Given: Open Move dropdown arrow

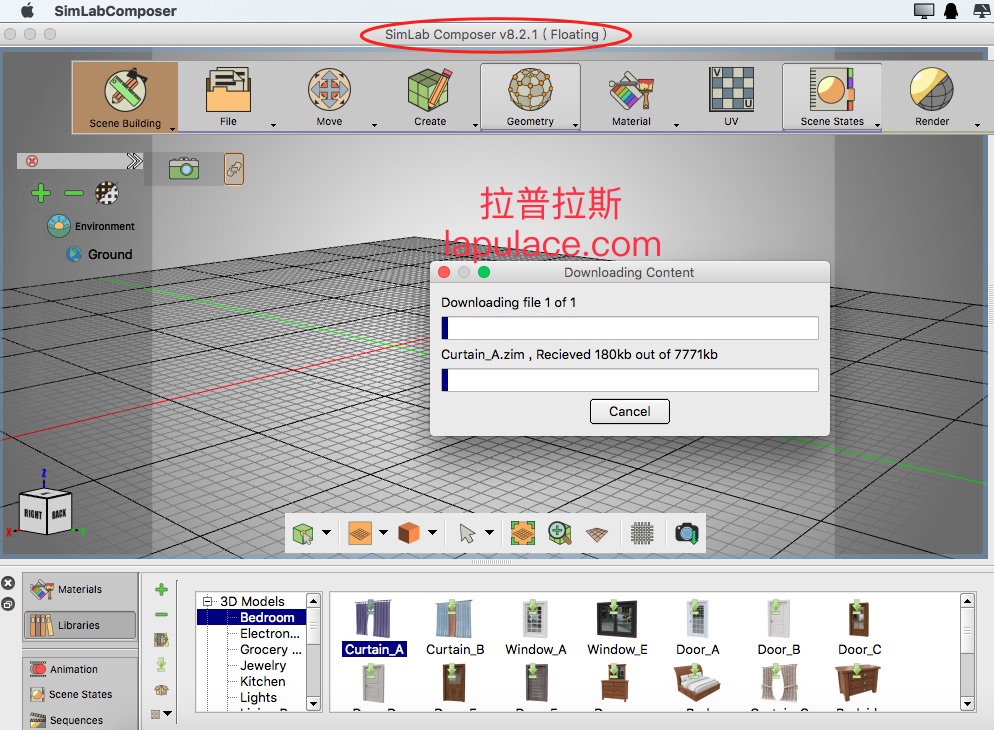Looking at the screenshot, I should (374, 125).
